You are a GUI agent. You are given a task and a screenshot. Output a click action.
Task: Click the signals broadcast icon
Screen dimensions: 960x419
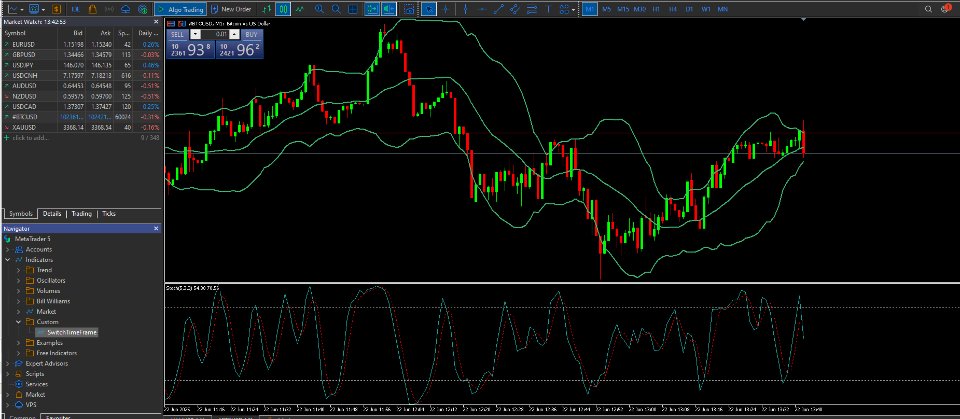[x=110, y=9]
